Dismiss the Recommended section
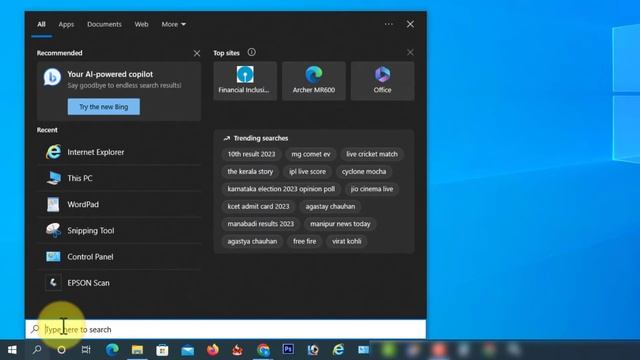 point(197,53)
